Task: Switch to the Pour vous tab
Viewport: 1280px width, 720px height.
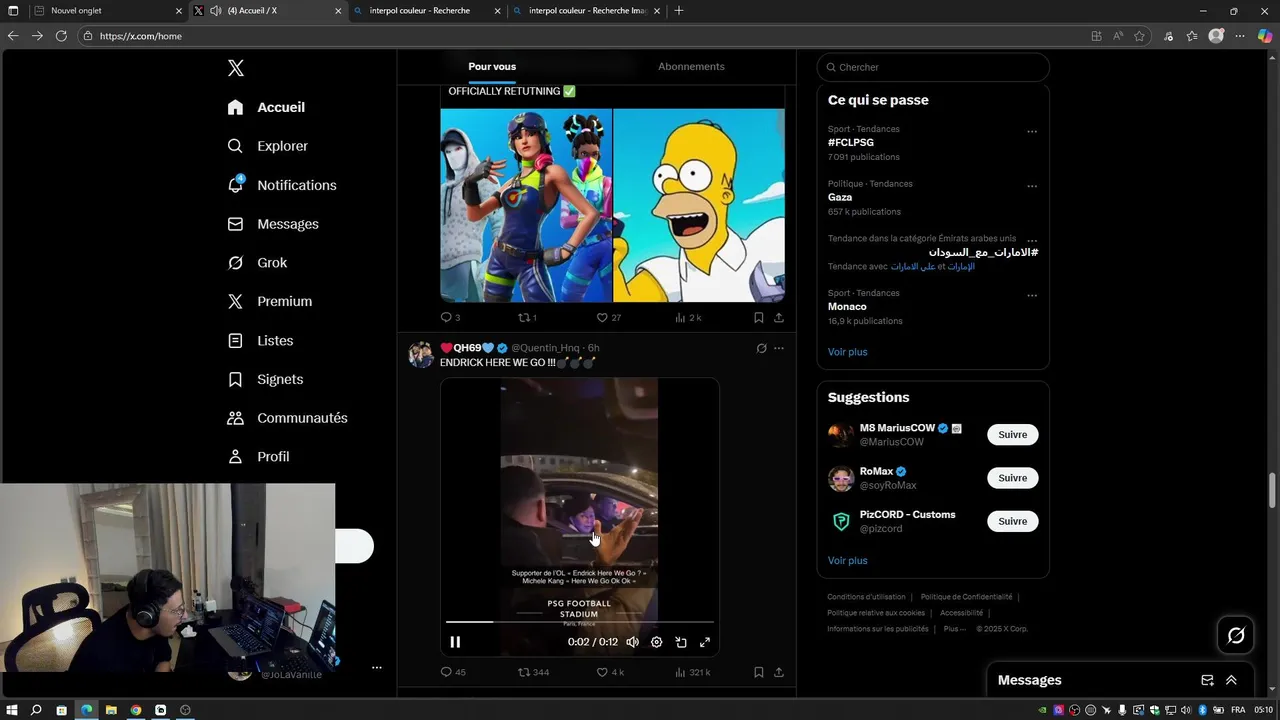Action: [492, 67]
